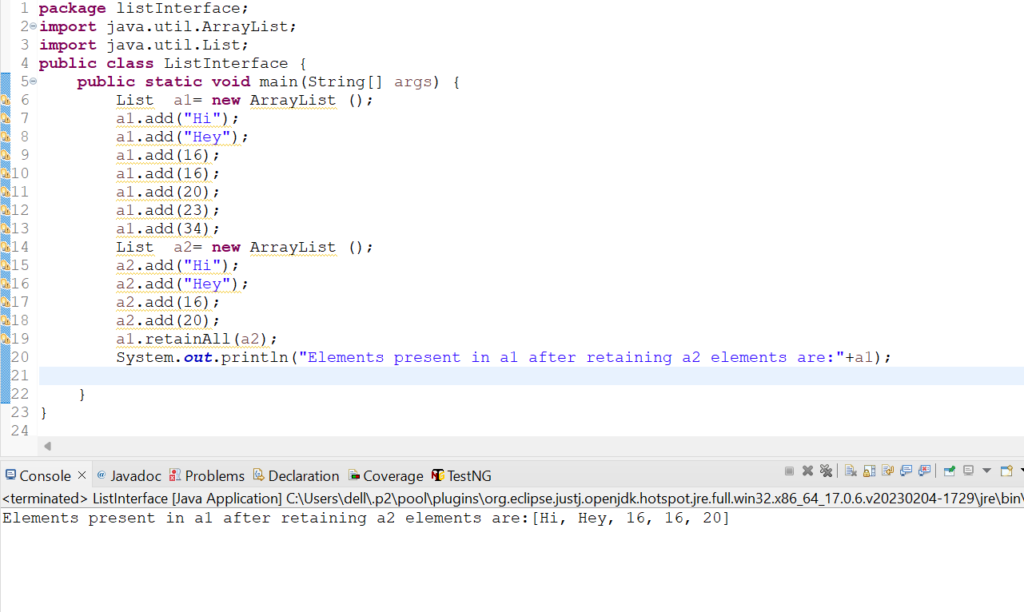The width and height of the screenshot is (1024, 612).
Task: Toggle show console when standard error changes
Action: click(x=924, y=471)
